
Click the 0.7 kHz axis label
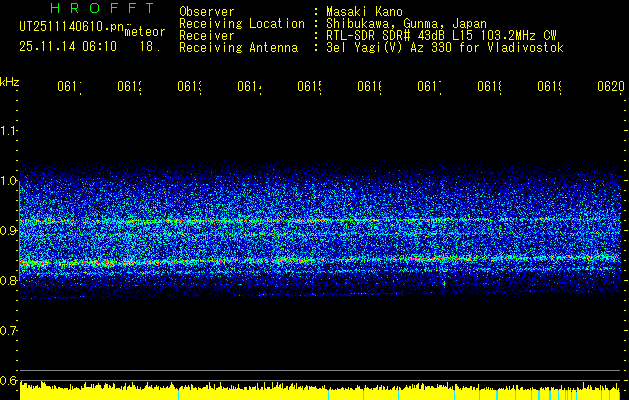pos(8,331)
